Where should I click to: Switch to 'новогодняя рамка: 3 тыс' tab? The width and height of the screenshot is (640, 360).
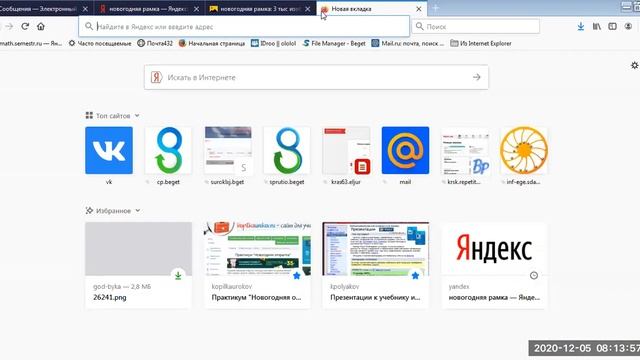tap(260, 9)
